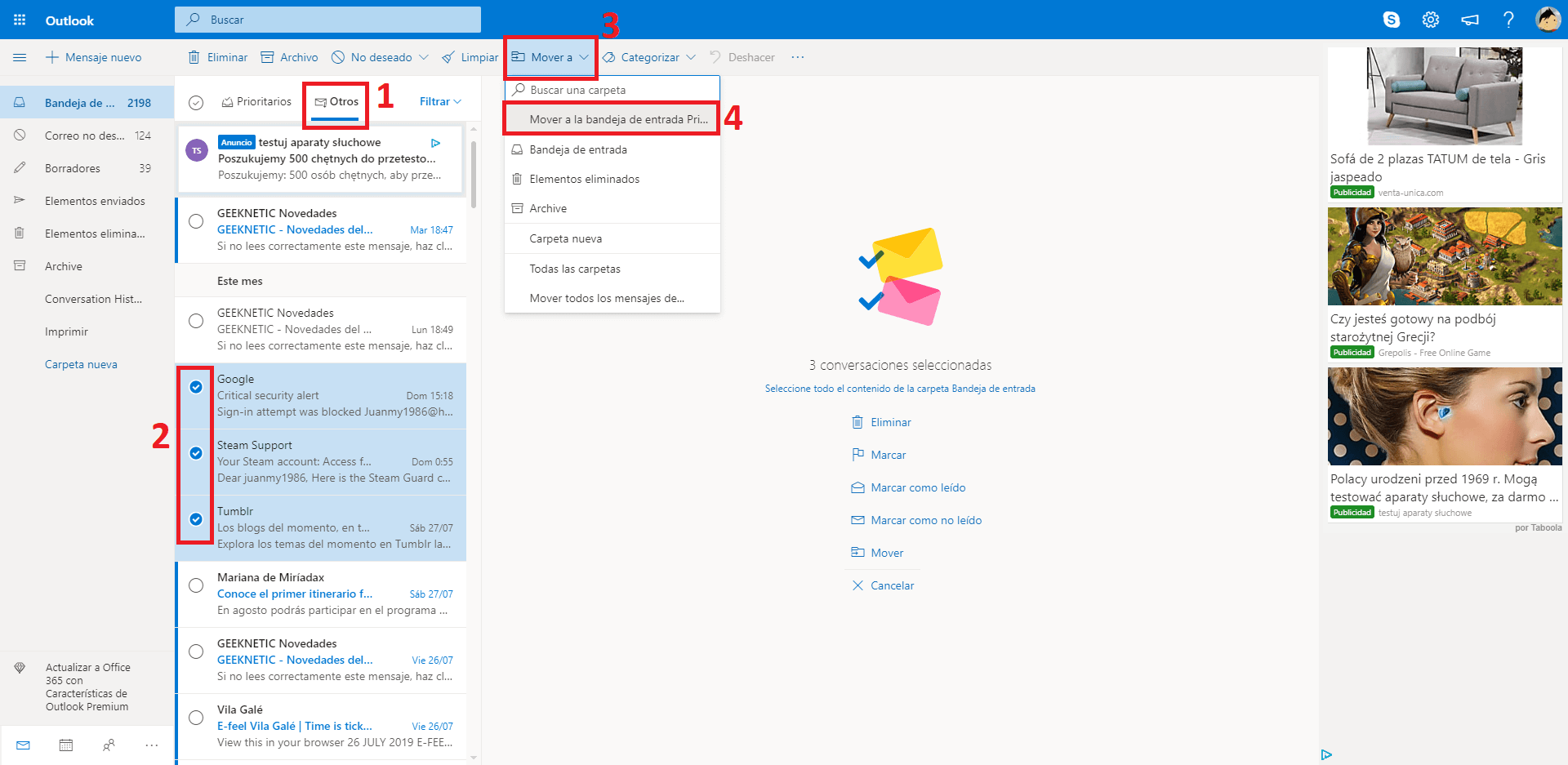Click the main Buscar search field
The height and width of the screenshot is (765, 1568).
tap(327, 20)
